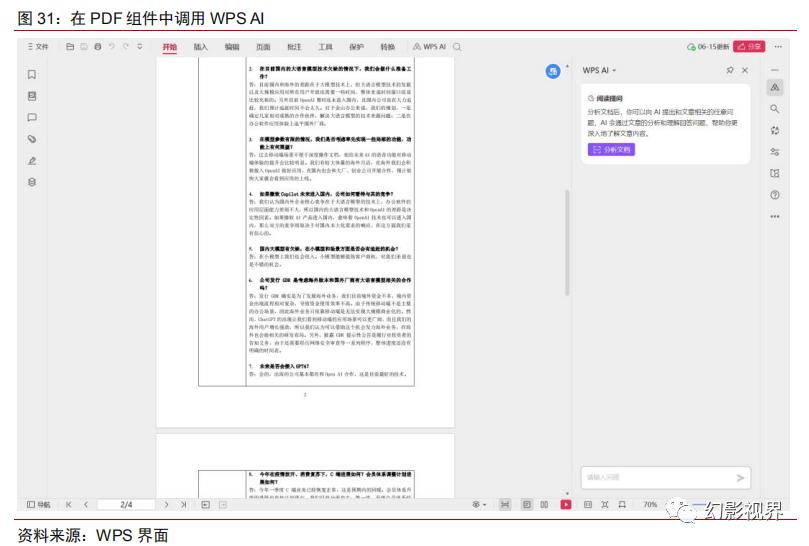Screen dimensions: 809x546
Task: Click the search icon next to WPS AI
Action: [x=457, y=47]
